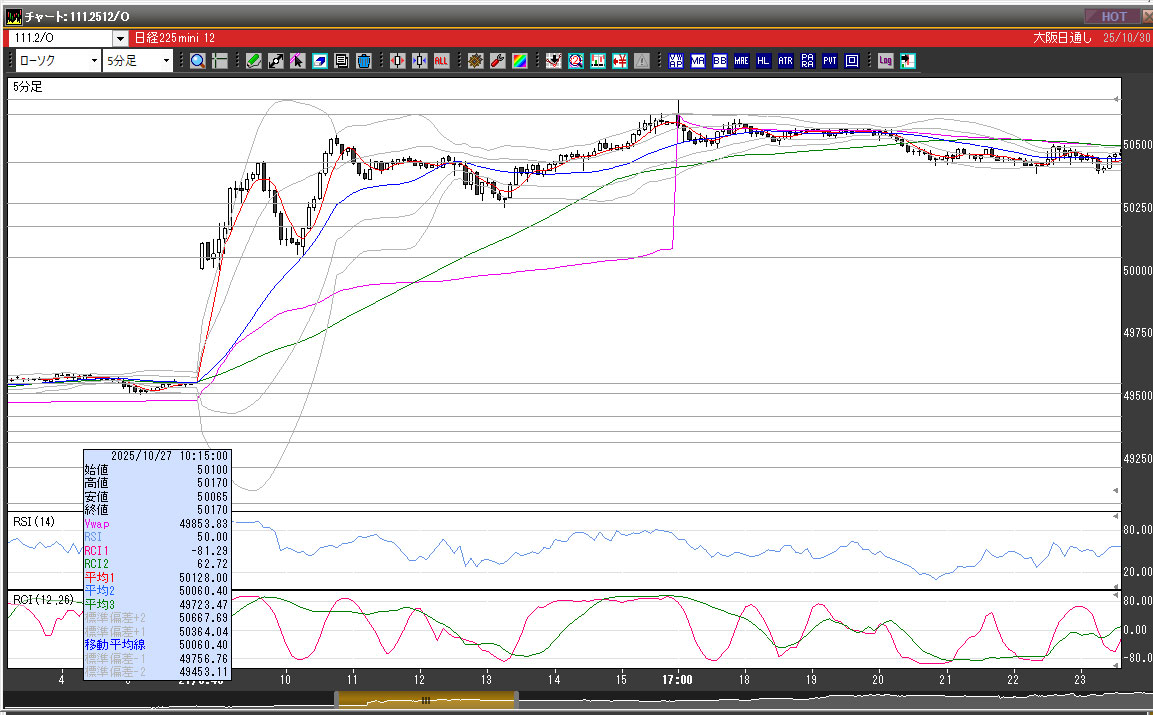Open the 5分足 timeframe dropdown
This screenshot has height=715, width=1153.
coord(165,61)
